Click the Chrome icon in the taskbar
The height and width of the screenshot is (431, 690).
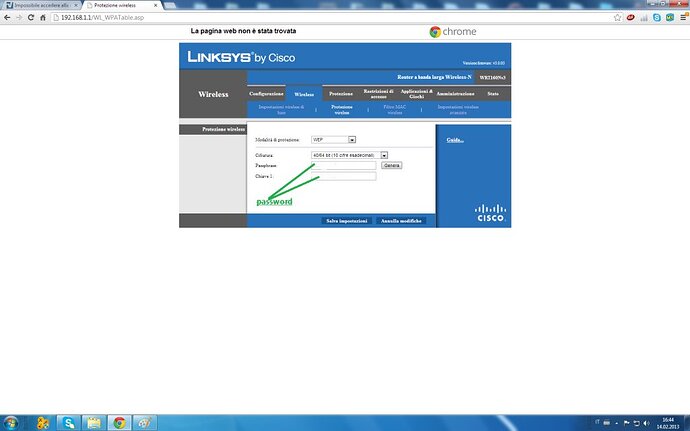point(120,421)
